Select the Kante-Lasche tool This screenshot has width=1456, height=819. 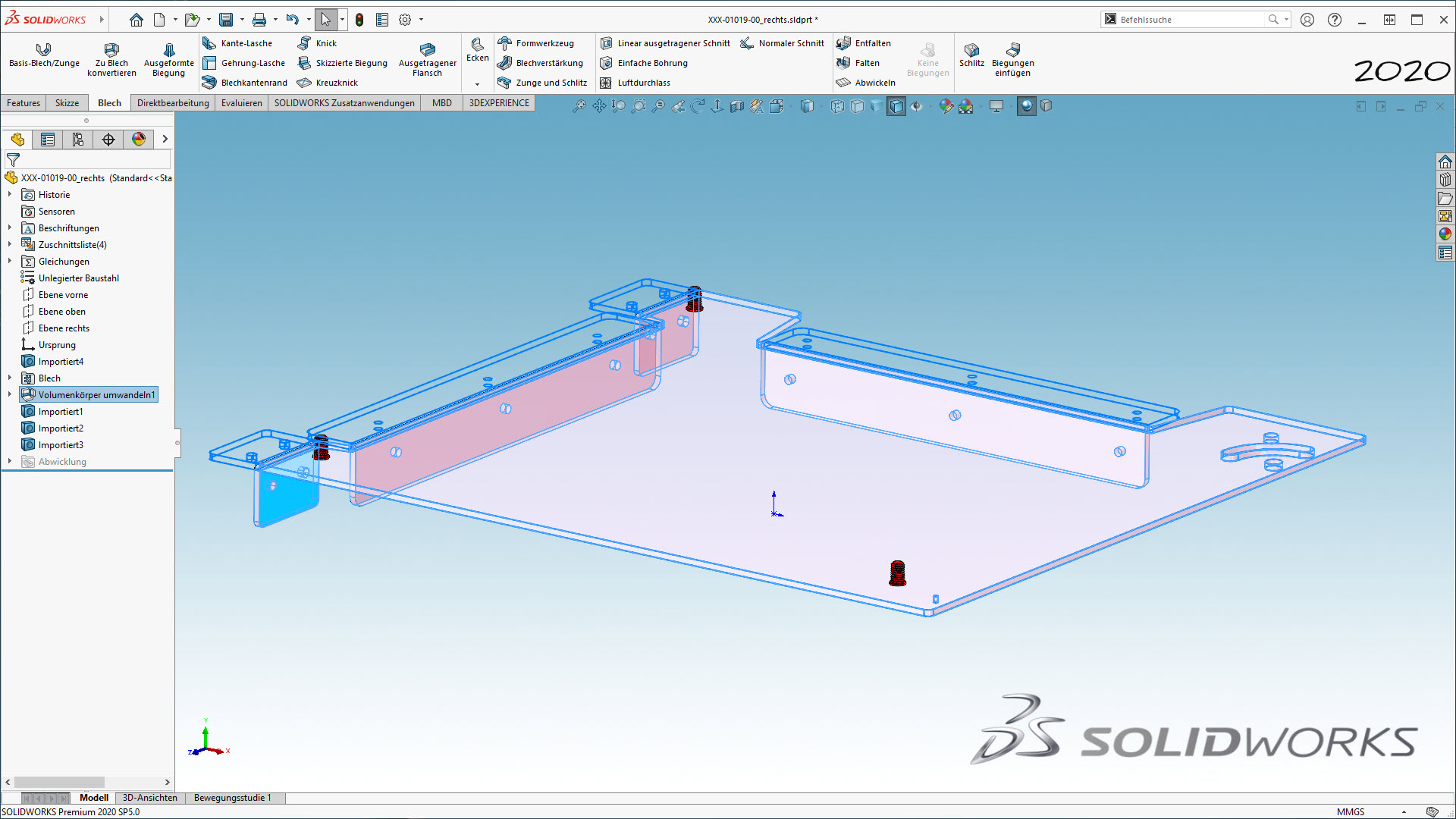[x=237, y=43]
